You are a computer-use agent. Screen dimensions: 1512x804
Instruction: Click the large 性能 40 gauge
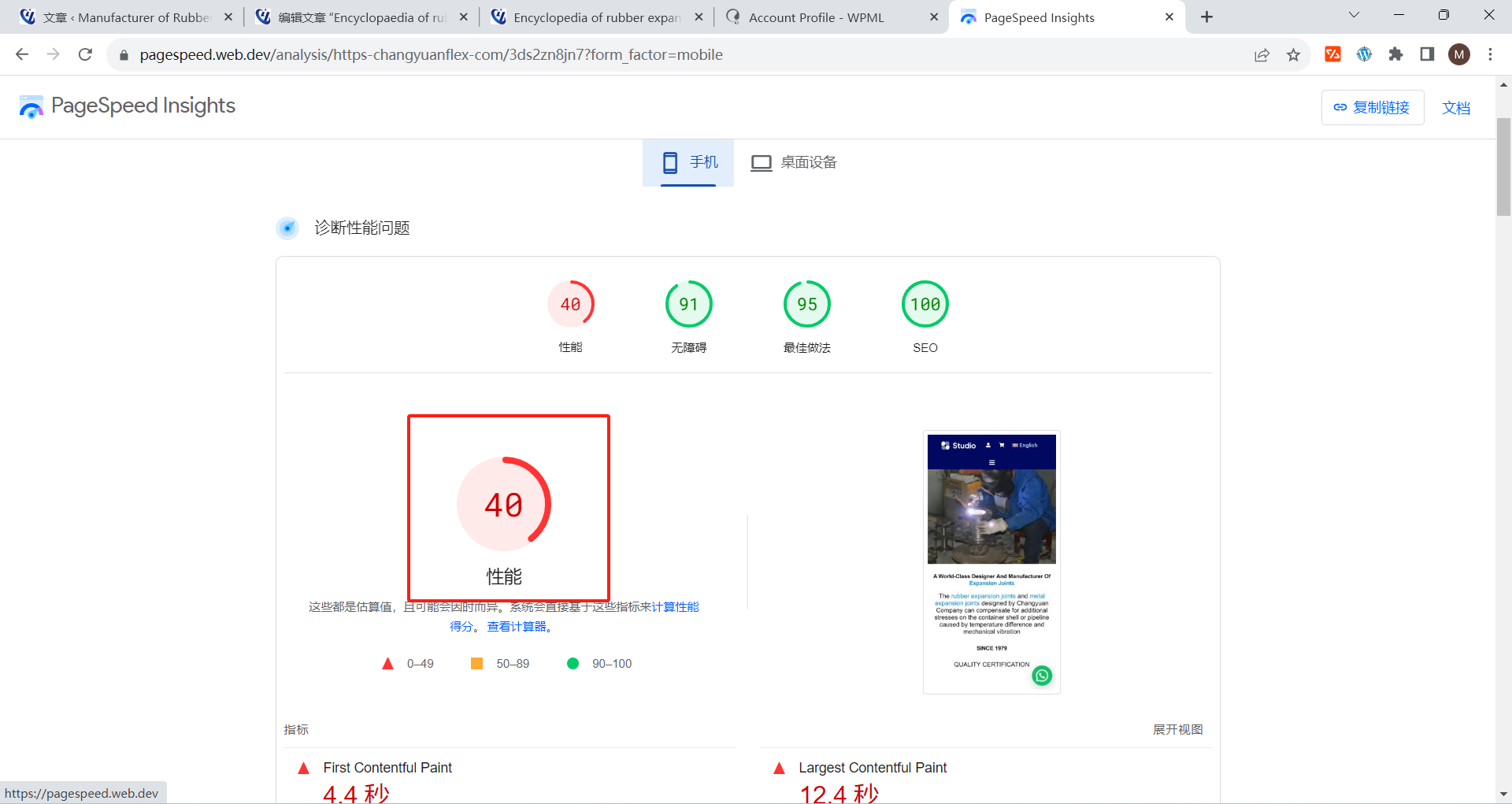pyautogui.click(x=504, y=504)
